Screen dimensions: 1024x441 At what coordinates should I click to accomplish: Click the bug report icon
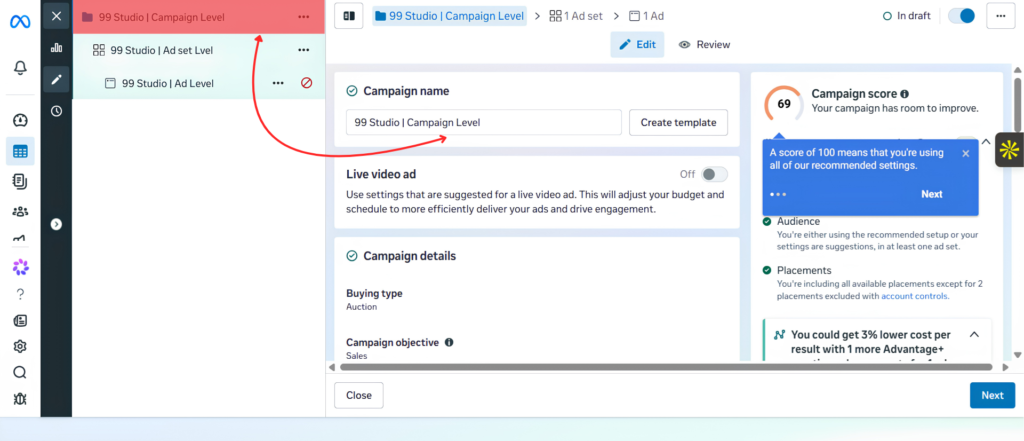pos(20,399)
